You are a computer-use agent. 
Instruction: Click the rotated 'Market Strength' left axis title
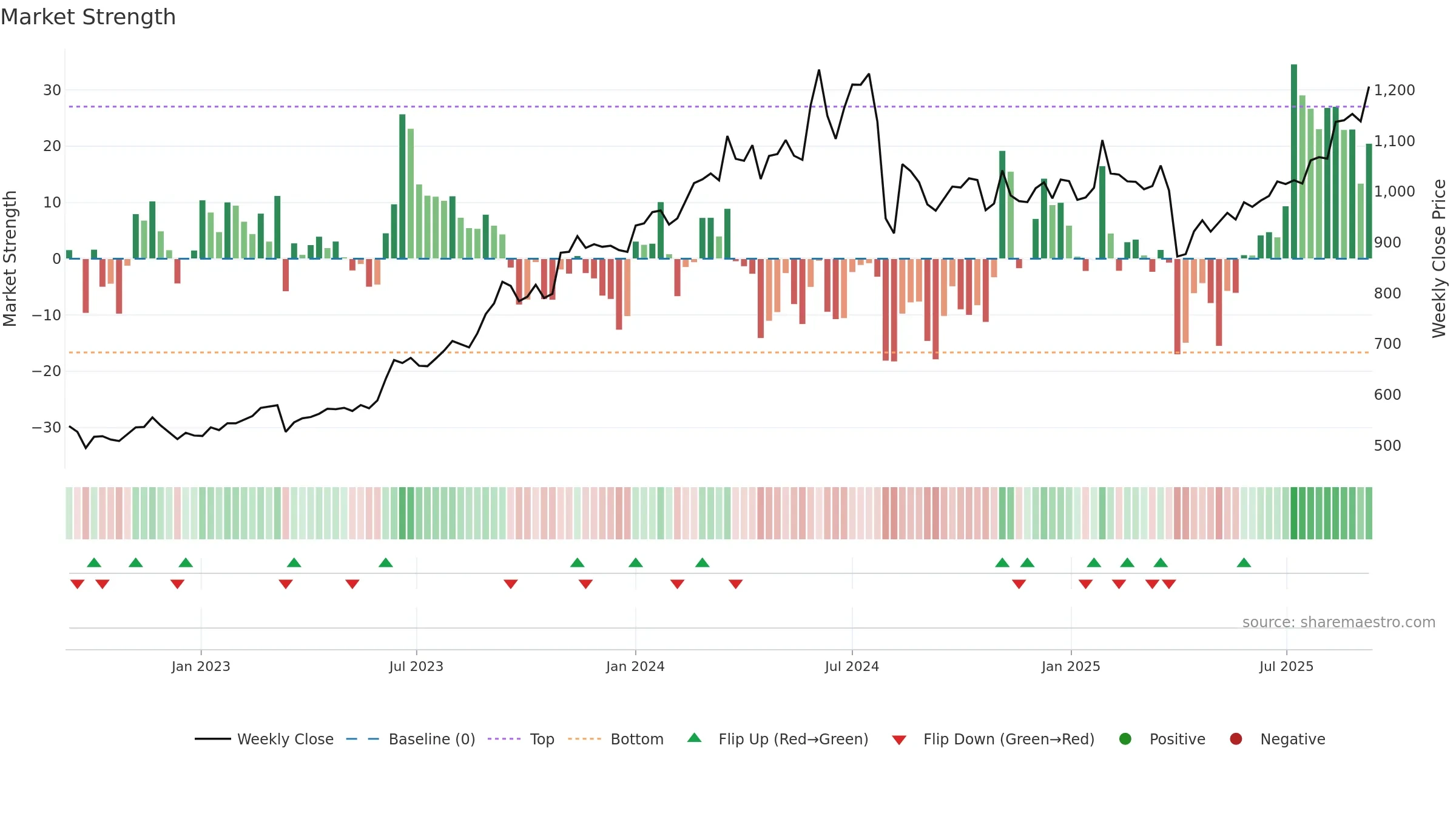[x=10, y=258]
